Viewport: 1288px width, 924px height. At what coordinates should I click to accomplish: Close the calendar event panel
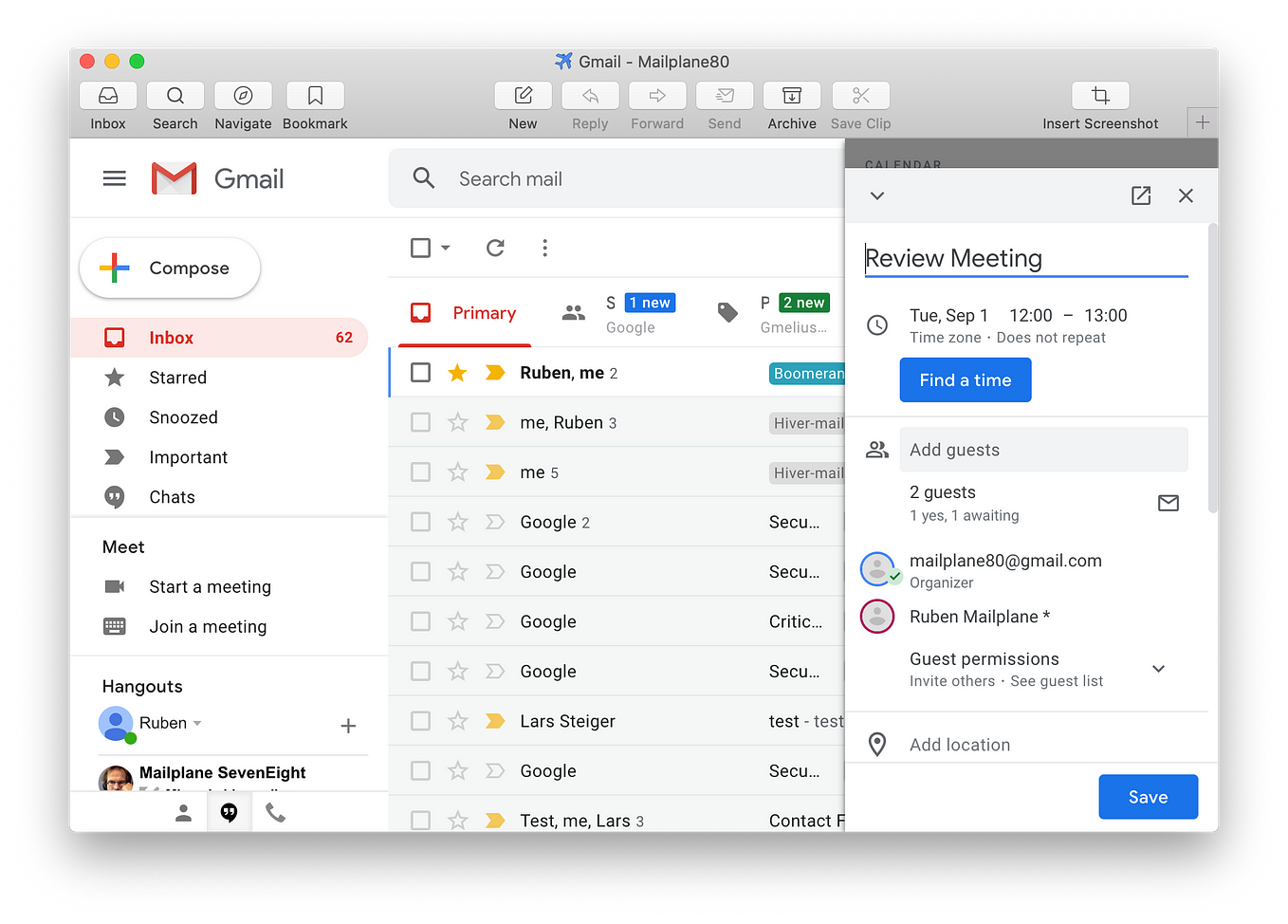(1186, 195)
